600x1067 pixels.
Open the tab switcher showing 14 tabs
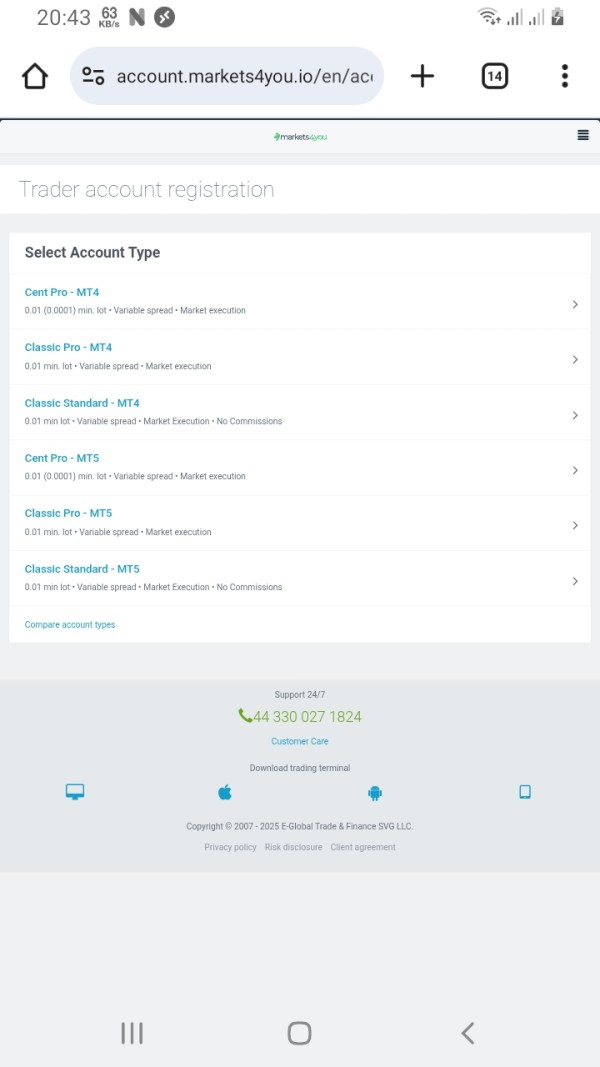(495, 76)
